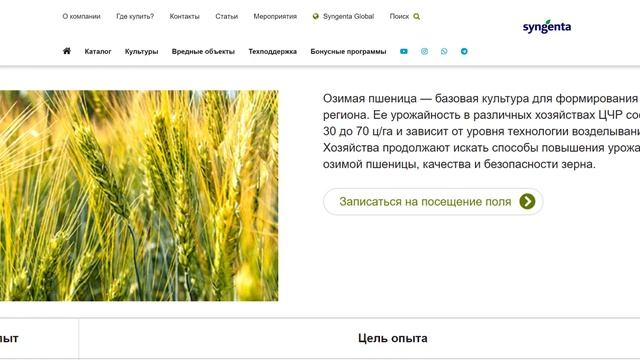Screen dimensions: 640x360
Task: Visit the Syngenta Global site link
Action: click(343, 16)
